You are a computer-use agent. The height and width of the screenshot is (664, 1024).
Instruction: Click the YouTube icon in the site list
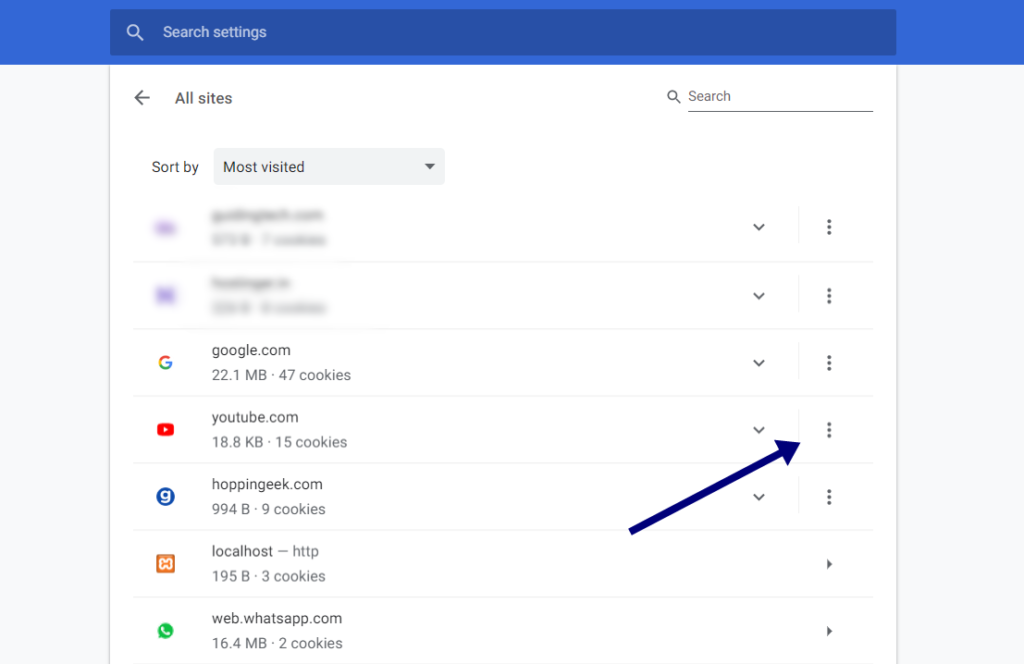point(165,429)
